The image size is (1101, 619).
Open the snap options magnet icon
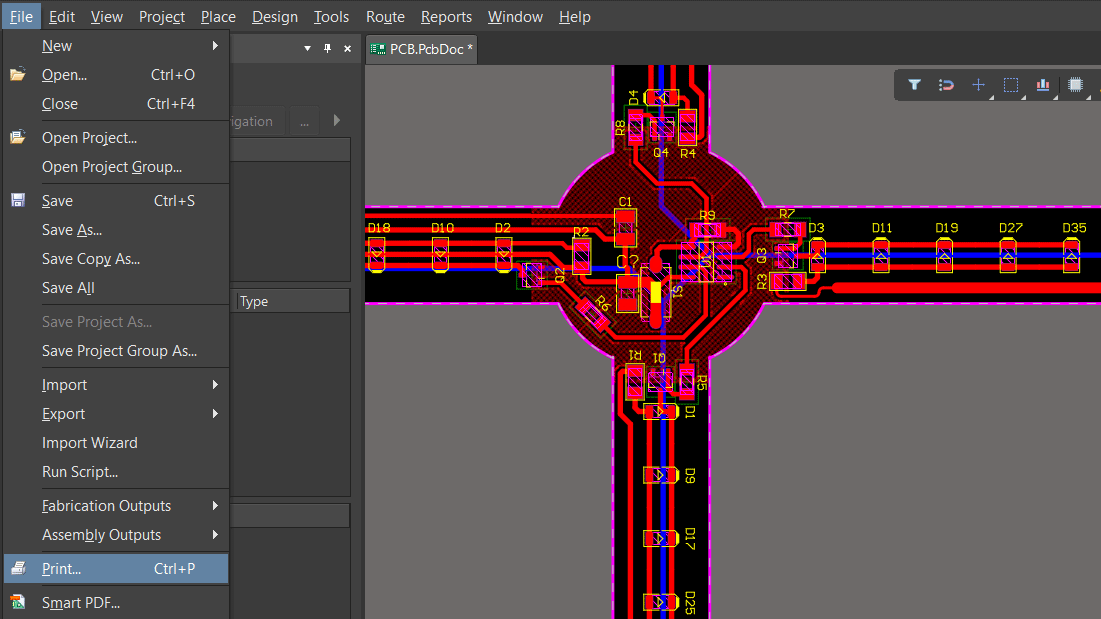coord(946,85)
